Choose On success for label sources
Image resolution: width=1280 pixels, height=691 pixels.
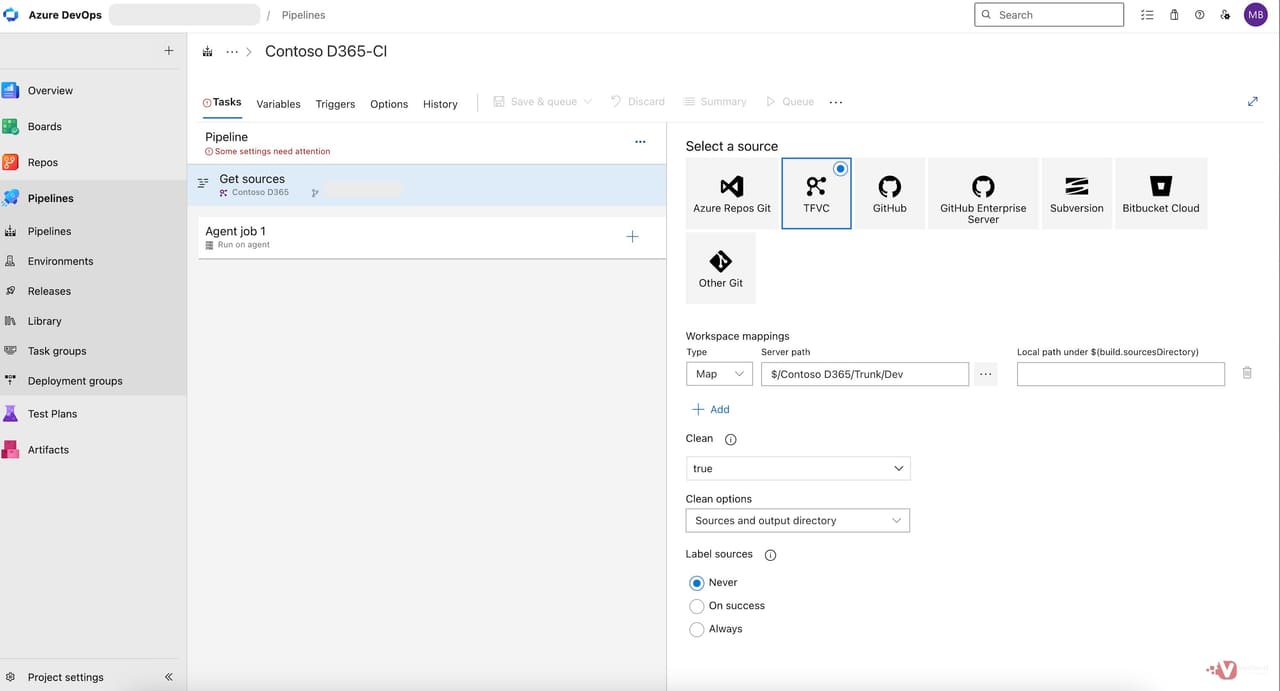(697, 606)
